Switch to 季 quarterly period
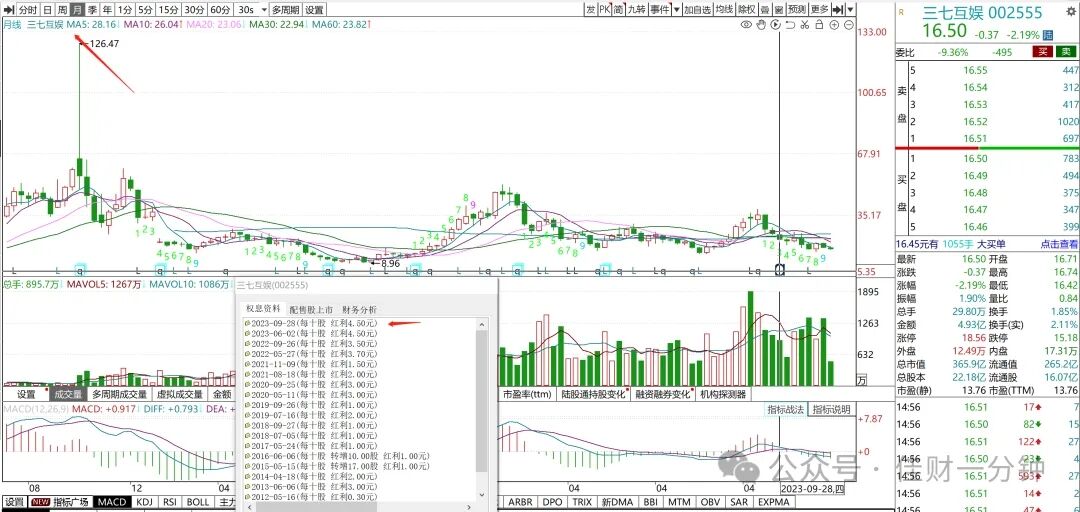Image resolution: width=1080 pixels, height=512 pixels. pos(92,10)
